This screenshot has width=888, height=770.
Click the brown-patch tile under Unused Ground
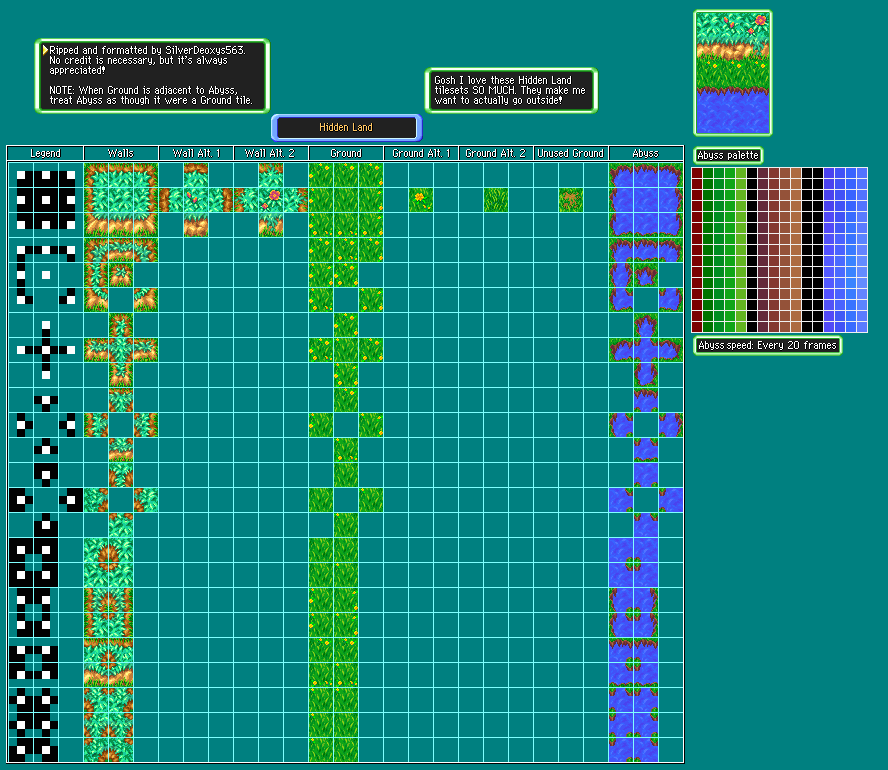click(571, 200)
